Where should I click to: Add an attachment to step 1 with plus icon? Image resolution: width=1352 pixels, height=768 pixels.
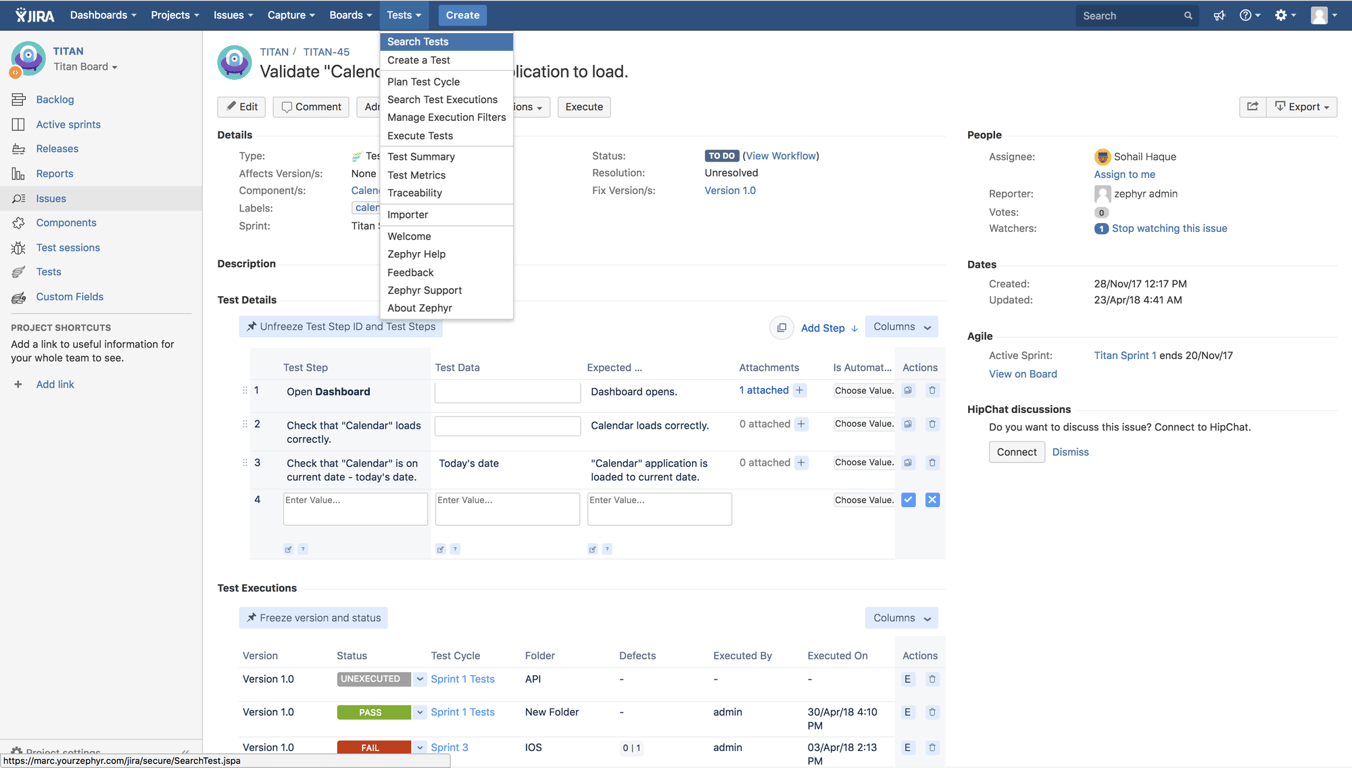click(800, 391)
